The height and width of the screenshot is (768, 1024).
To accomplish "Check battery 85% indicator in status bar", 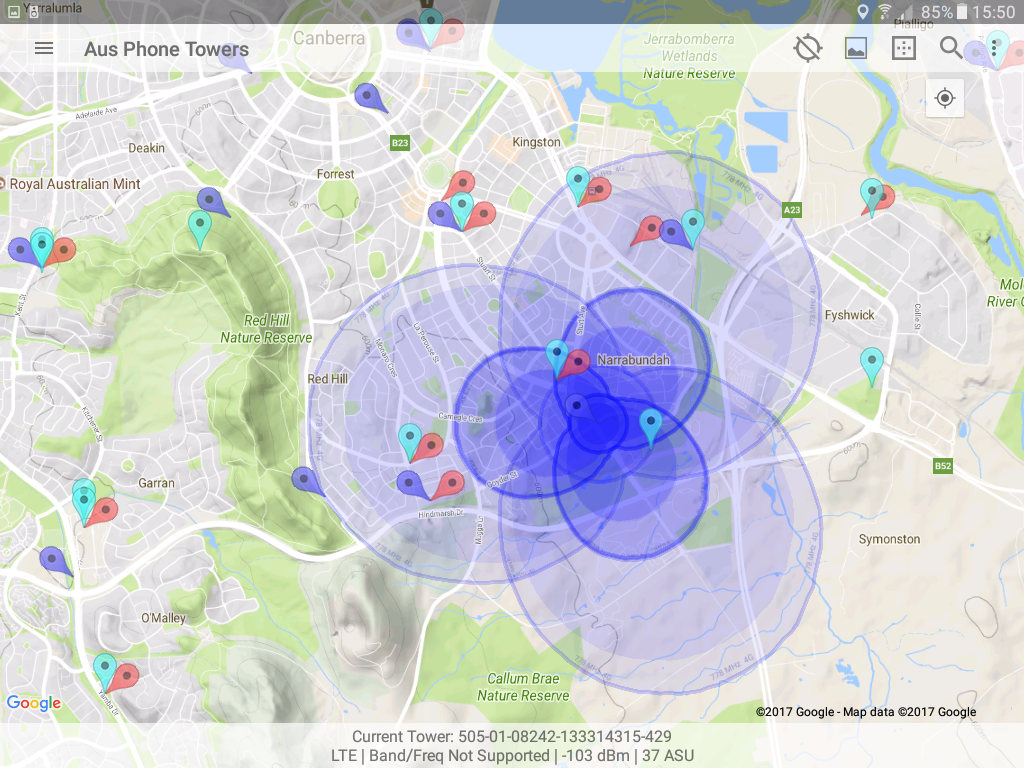I will point(944,12).
